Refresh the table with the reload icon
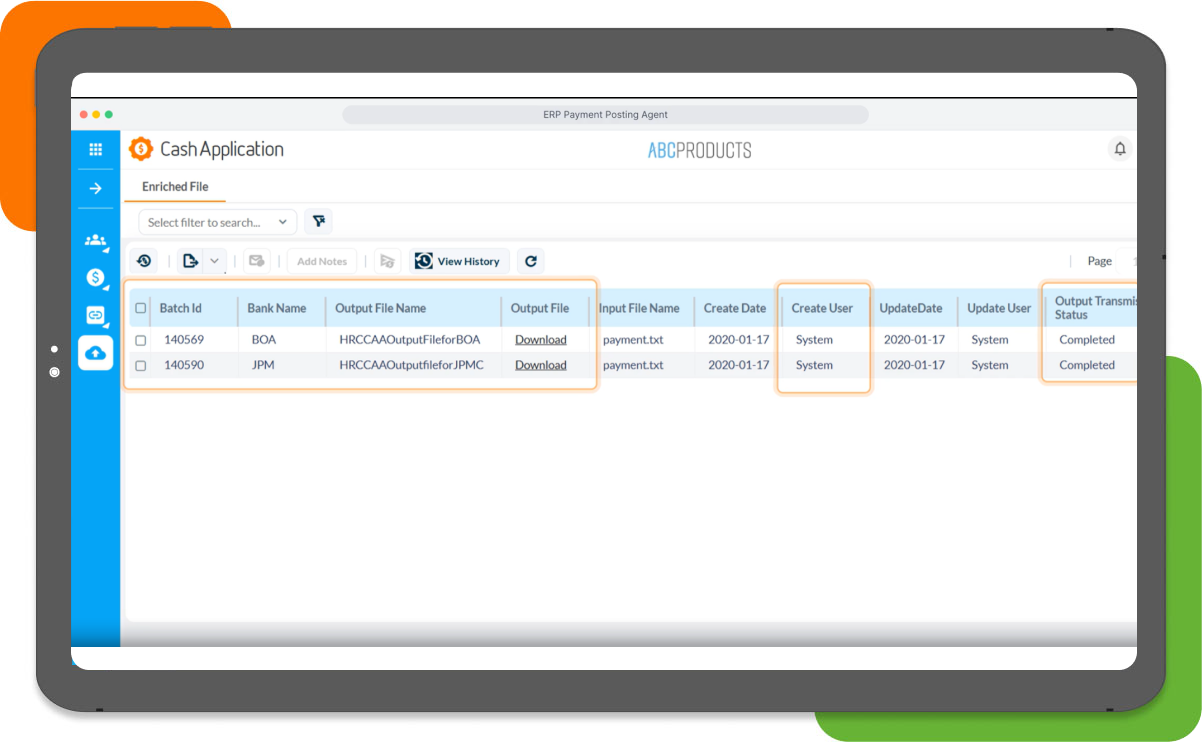 coord(530,261)
